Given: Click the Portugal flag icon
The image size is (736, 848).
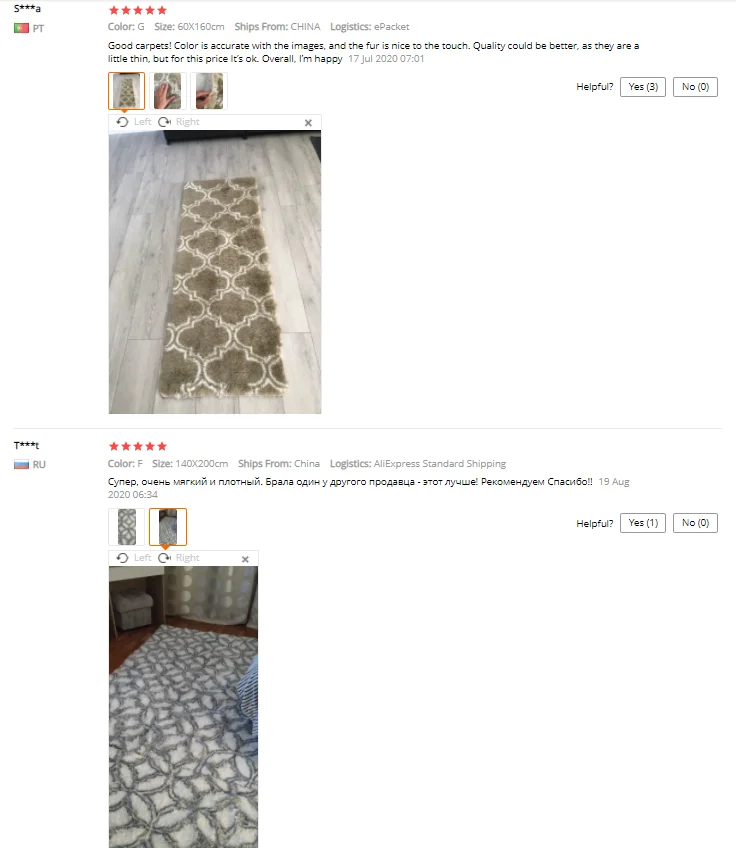Looking at the screenshot, I should point(21,28).
